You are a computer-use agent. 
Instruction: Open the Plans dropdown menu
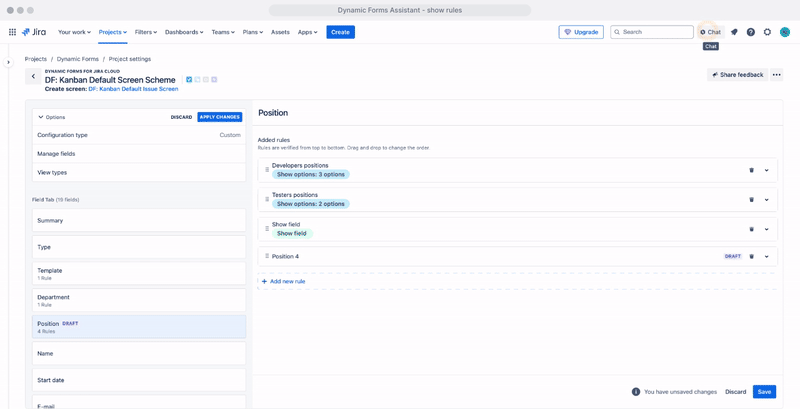tap(253, 32)
